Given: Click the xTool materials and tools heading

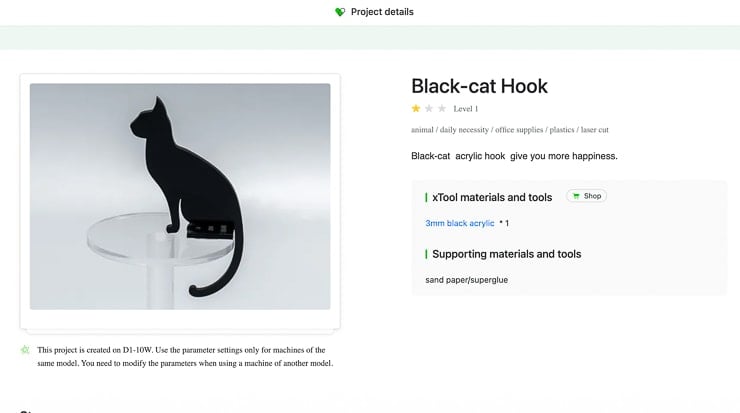Looking at the screenshot, I should point(492,197).
